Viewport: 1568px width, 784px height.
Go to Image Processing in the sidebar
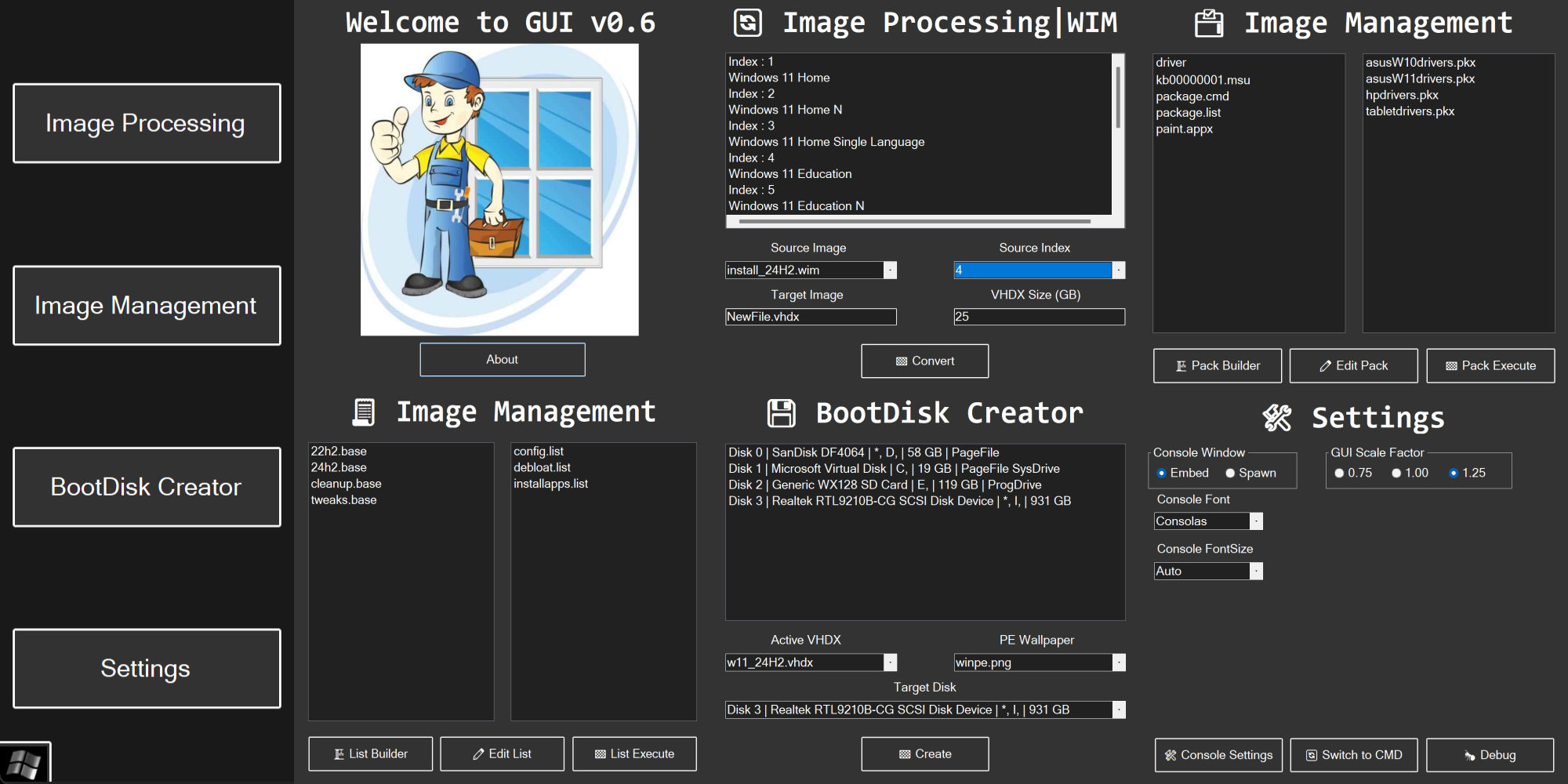pos(147,123)
